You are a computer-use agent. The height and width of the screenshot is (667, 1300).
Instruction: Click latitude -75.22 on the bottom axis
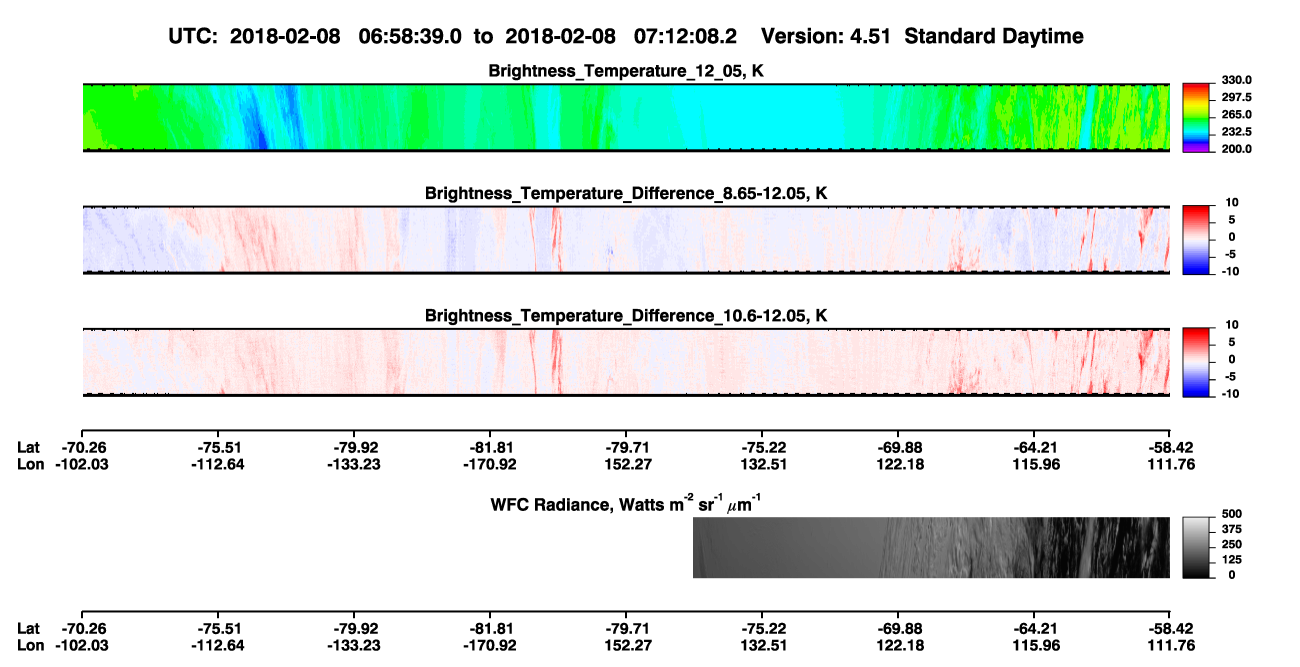(x=762, y=628)
